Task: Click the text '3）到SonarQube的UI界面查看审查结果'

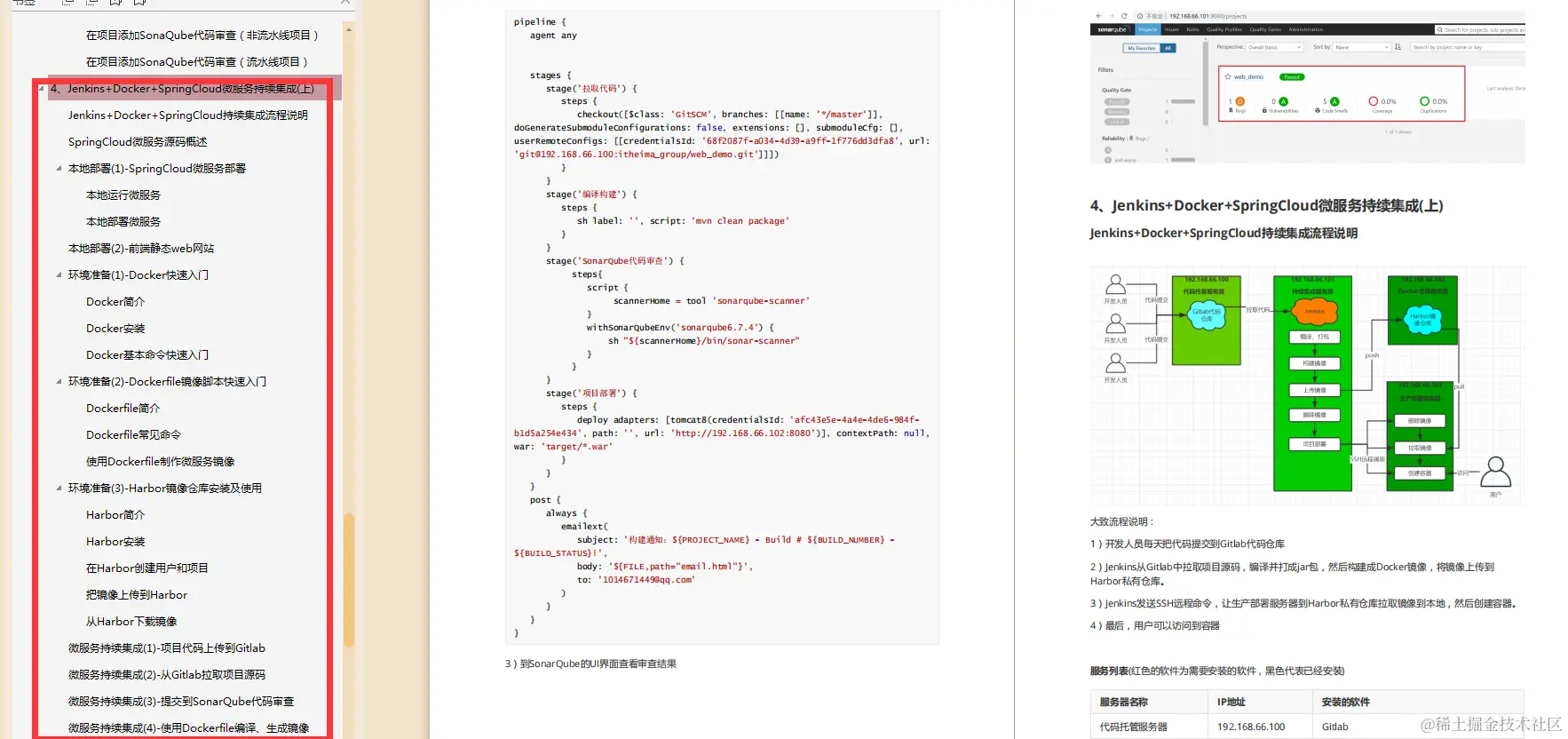Action: click(590, 664)
